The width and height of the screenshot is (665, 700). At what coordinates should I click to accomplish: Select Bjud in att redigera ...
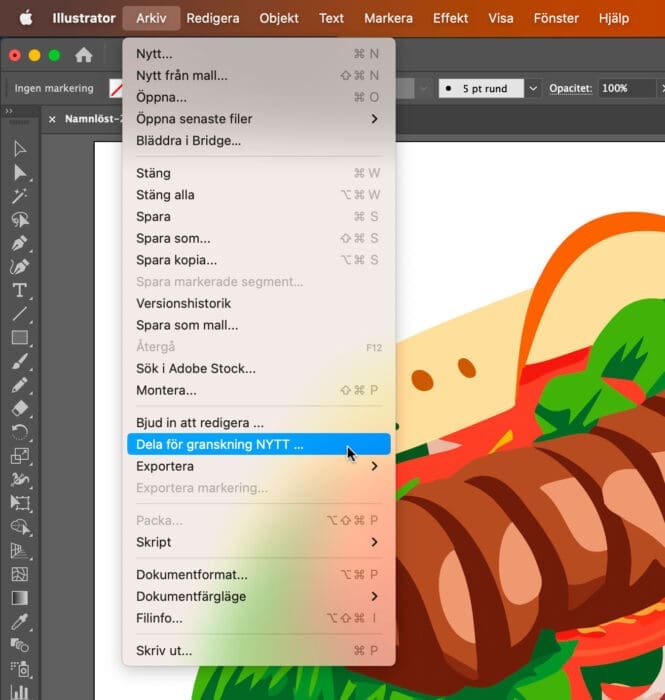(x=259, y=423)
